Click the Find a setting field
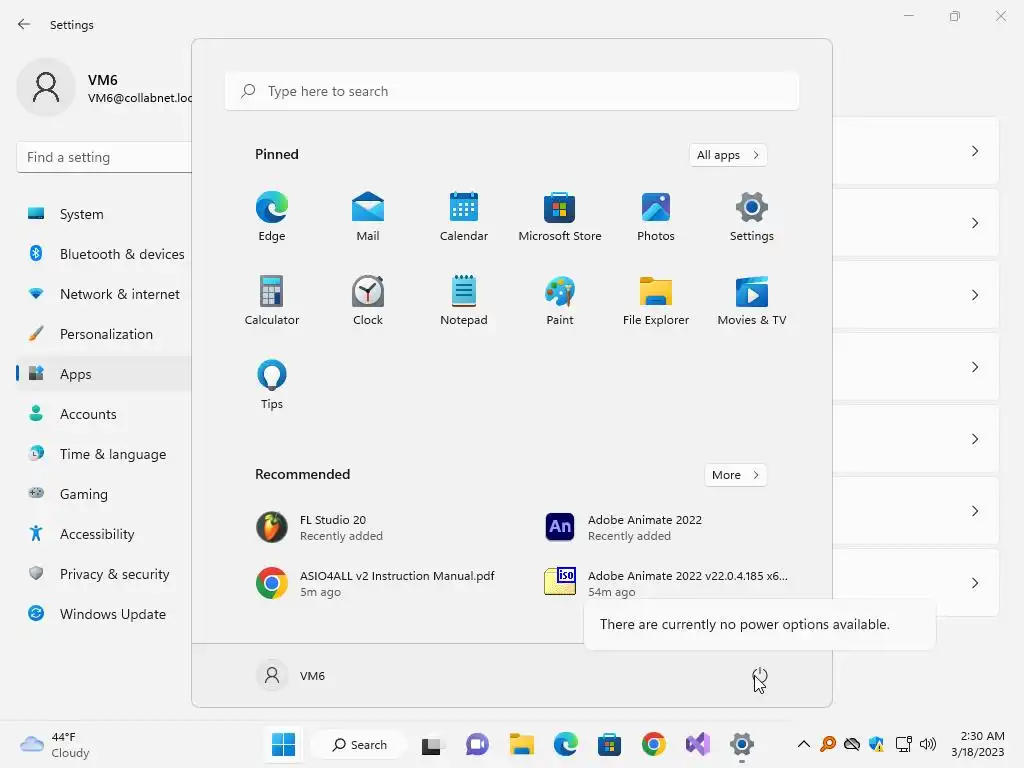Image resolution: width=1024 pixels, height=768 pixels. 104,157
